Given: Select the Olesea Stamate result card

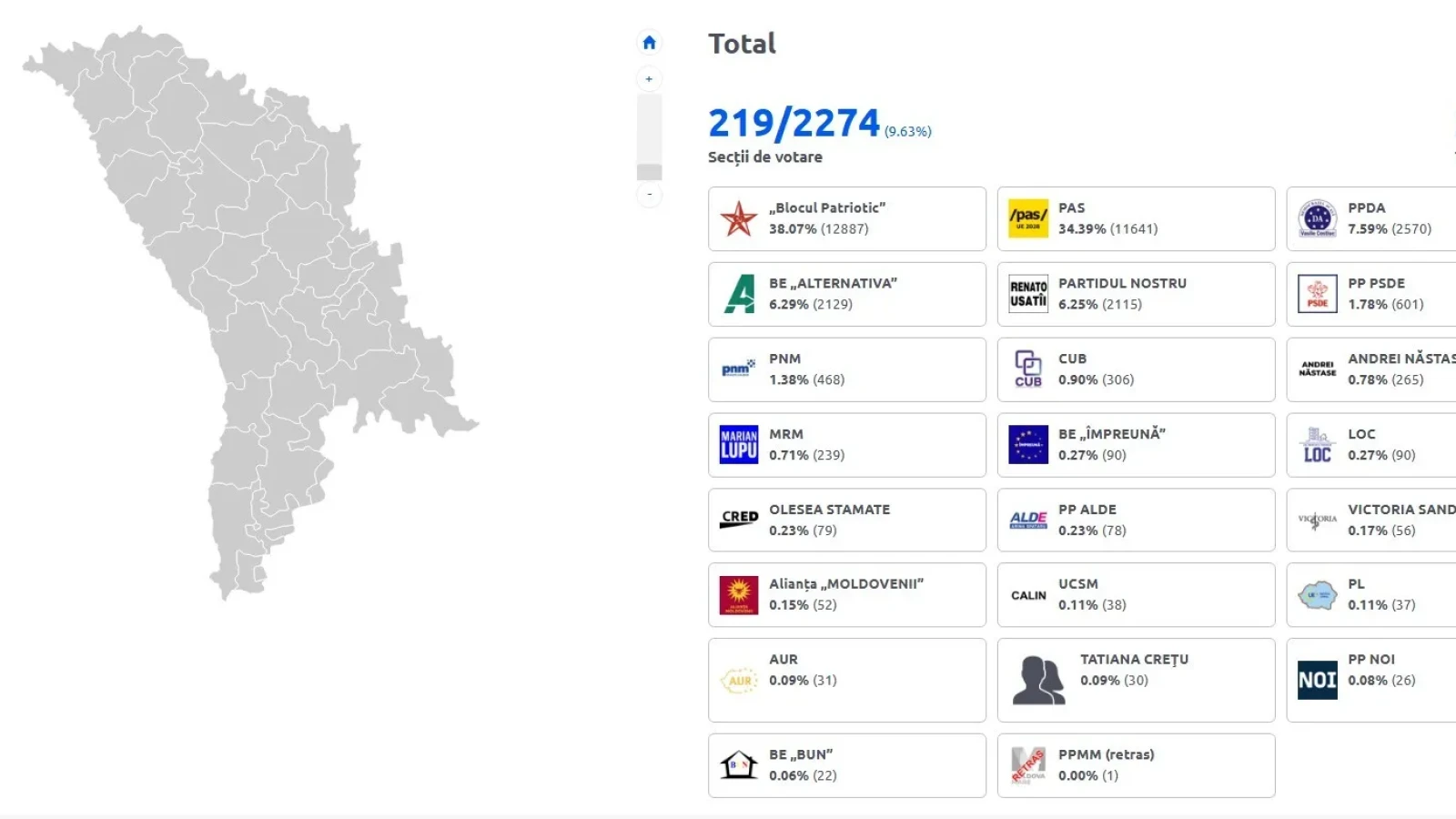Looking at the screenshot, I should pyautogui.click(x=846, y=521).
